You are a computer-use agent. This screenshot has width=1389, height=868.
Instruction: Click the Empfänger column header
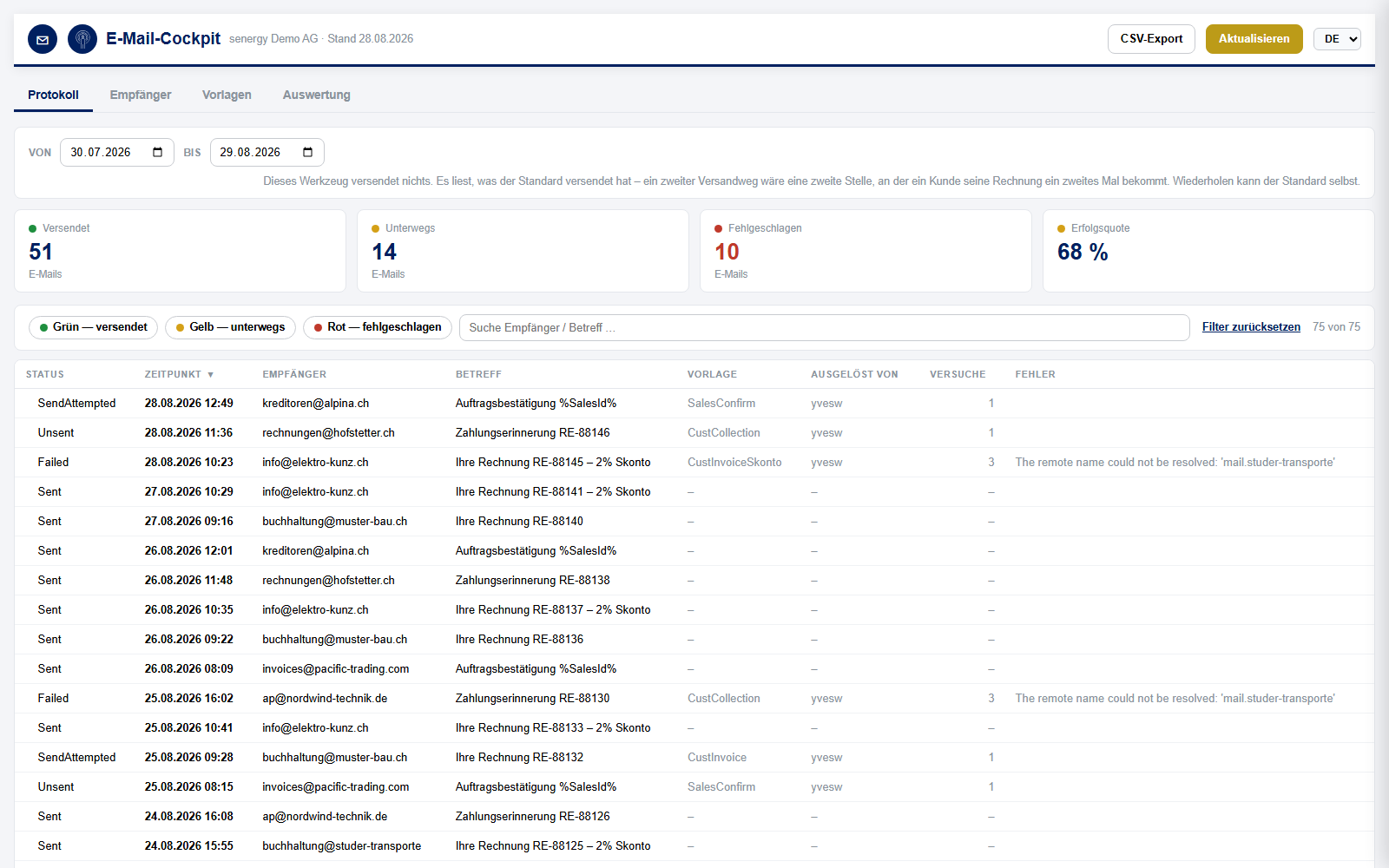294,375
